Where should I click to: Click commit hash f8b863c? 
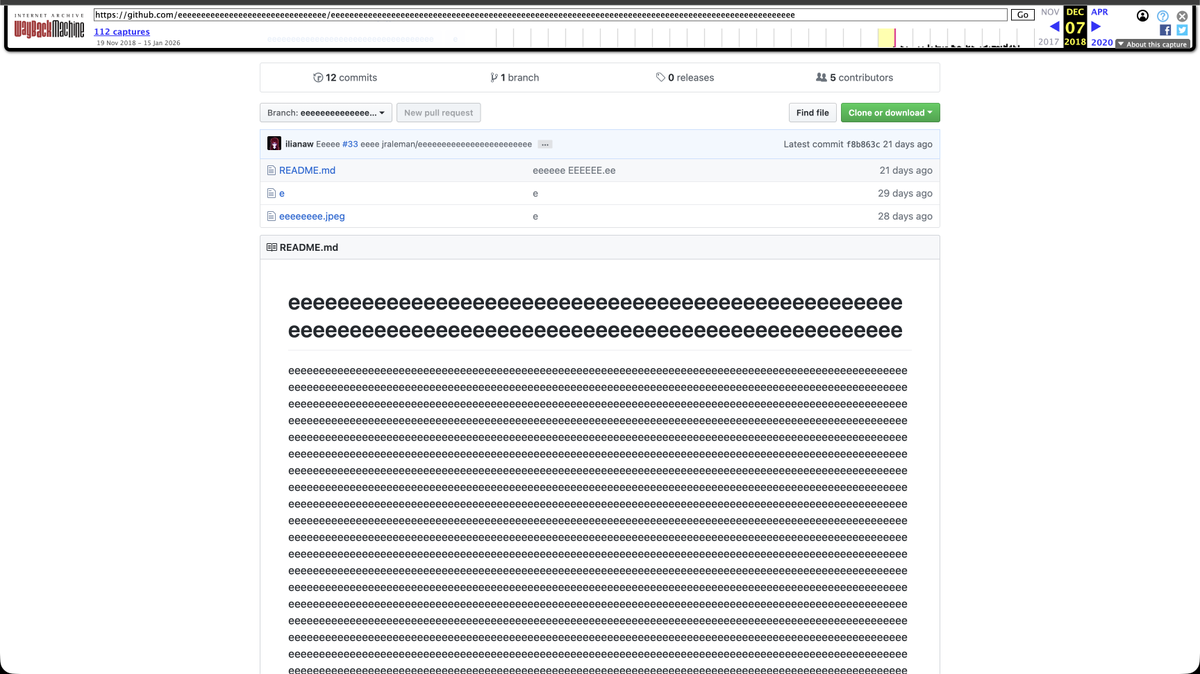click(x=863, y=144)
